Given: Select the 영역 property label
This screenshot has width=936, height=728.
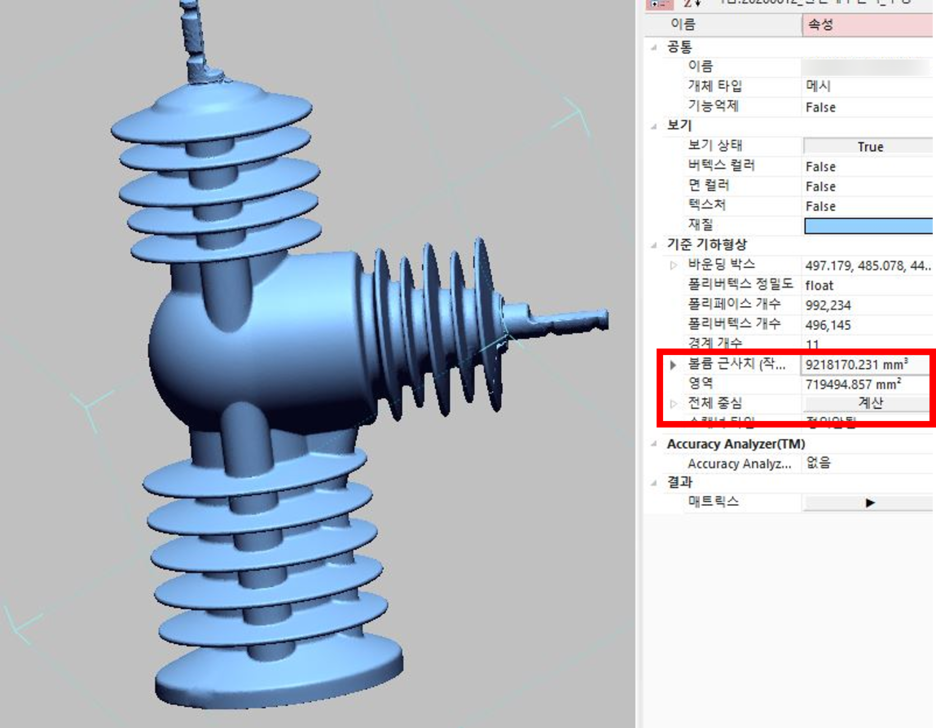Looking at the screenshot, I should pos(700,383).
